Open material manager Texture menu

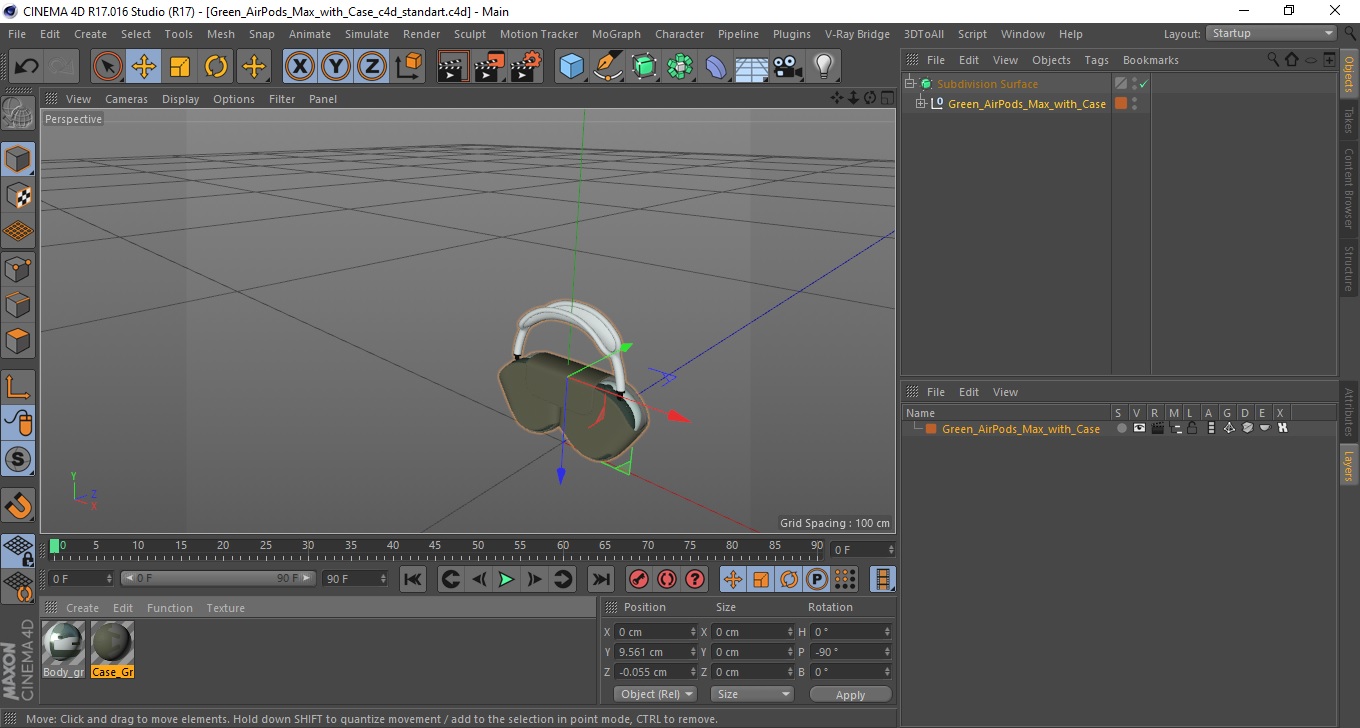click(225, 608)
